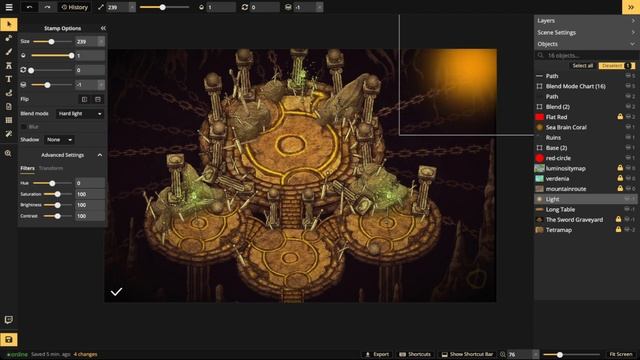Image resolution: width=640 pixels, height=360 pixels.
Task: Select the Base (2) object
Action: pos(587,148)
